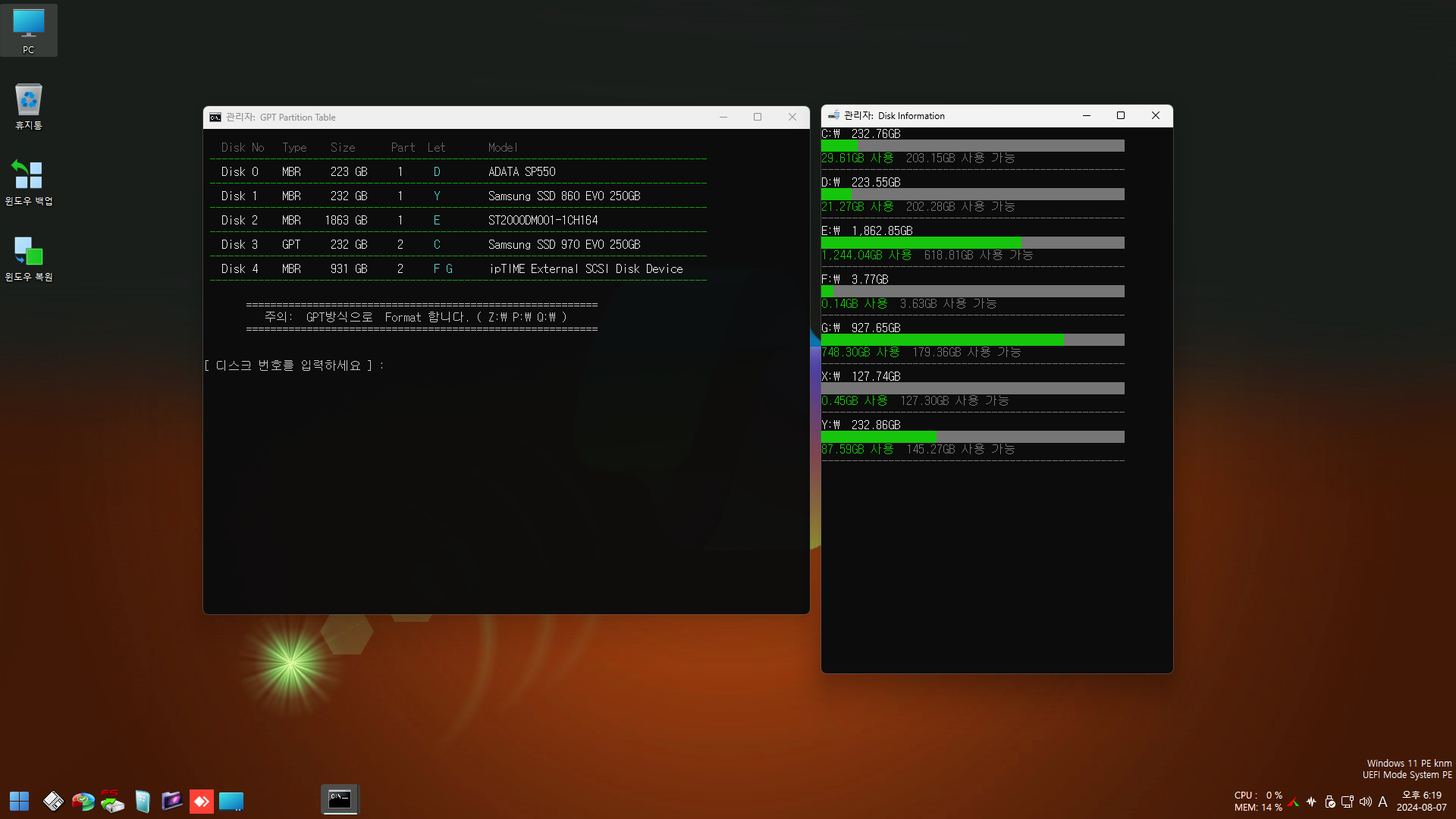Click '748.30GB 사용' text for G drive
The image size is (1456, 819).
click(861, 353)
